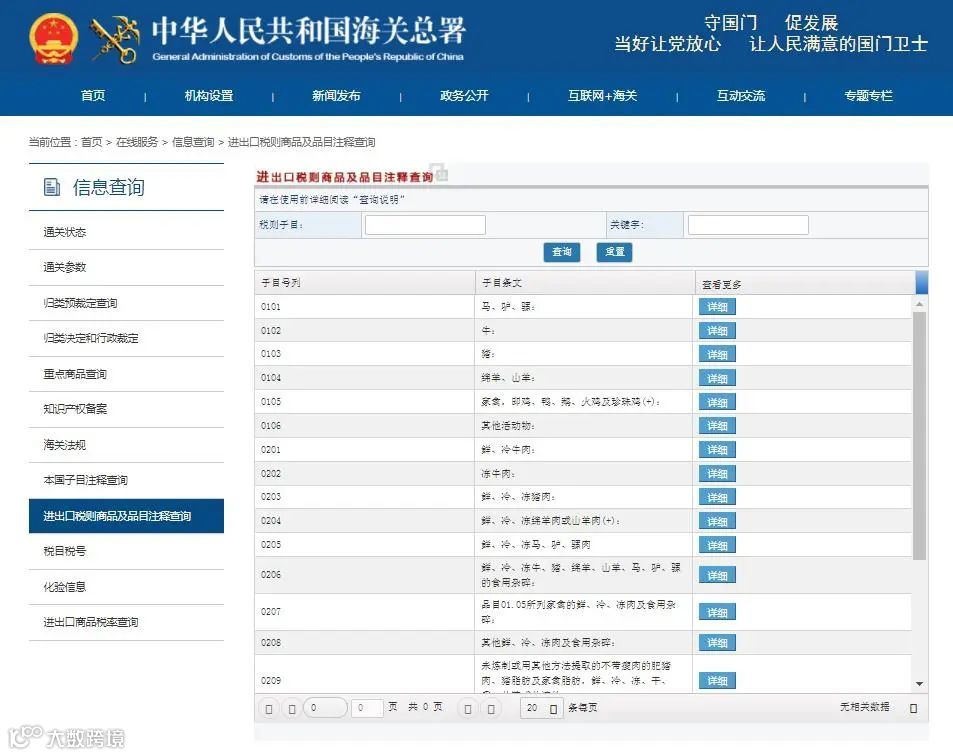Click the scrollbar up arrow in table
953x756 pixels.
919,304
